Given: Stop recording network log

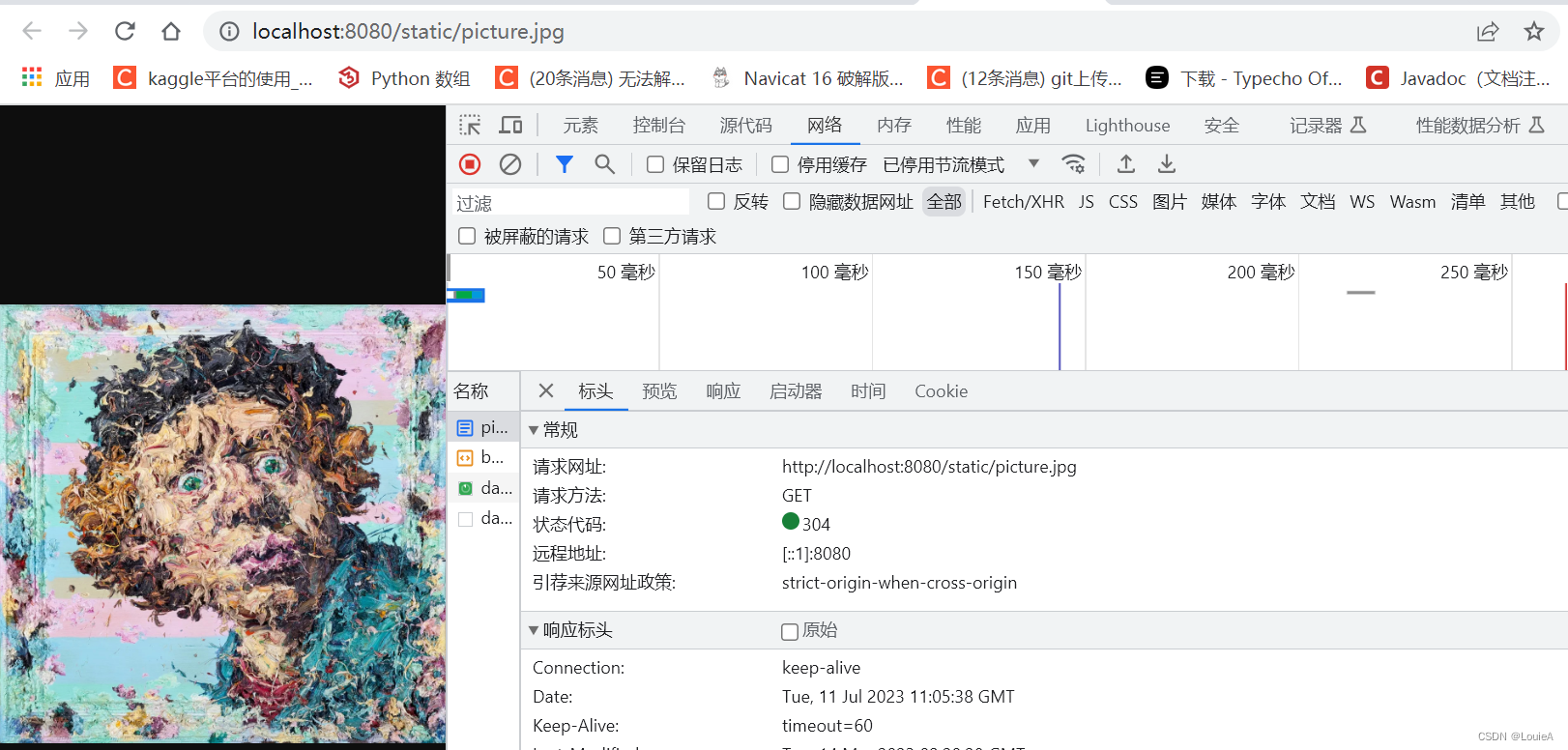Looking at the screenshot, I should tap(470, 164).
